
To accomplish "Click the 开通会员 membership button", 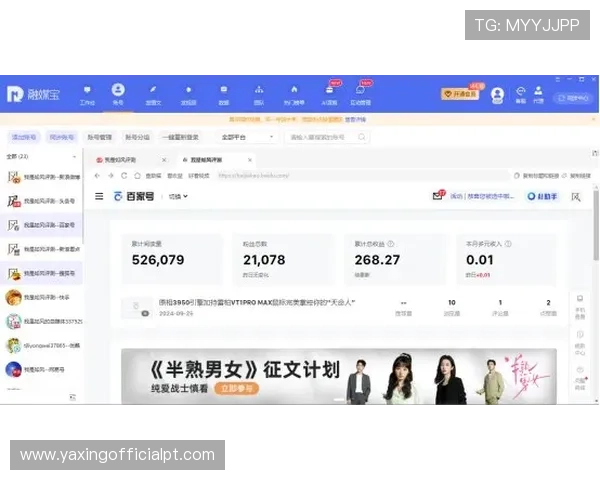I will 460,94.
